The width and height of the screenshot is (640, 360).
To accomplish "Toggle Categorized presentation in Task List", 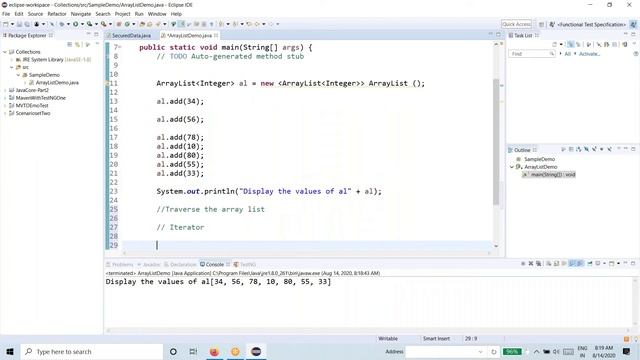I will (x=571, y=44).
